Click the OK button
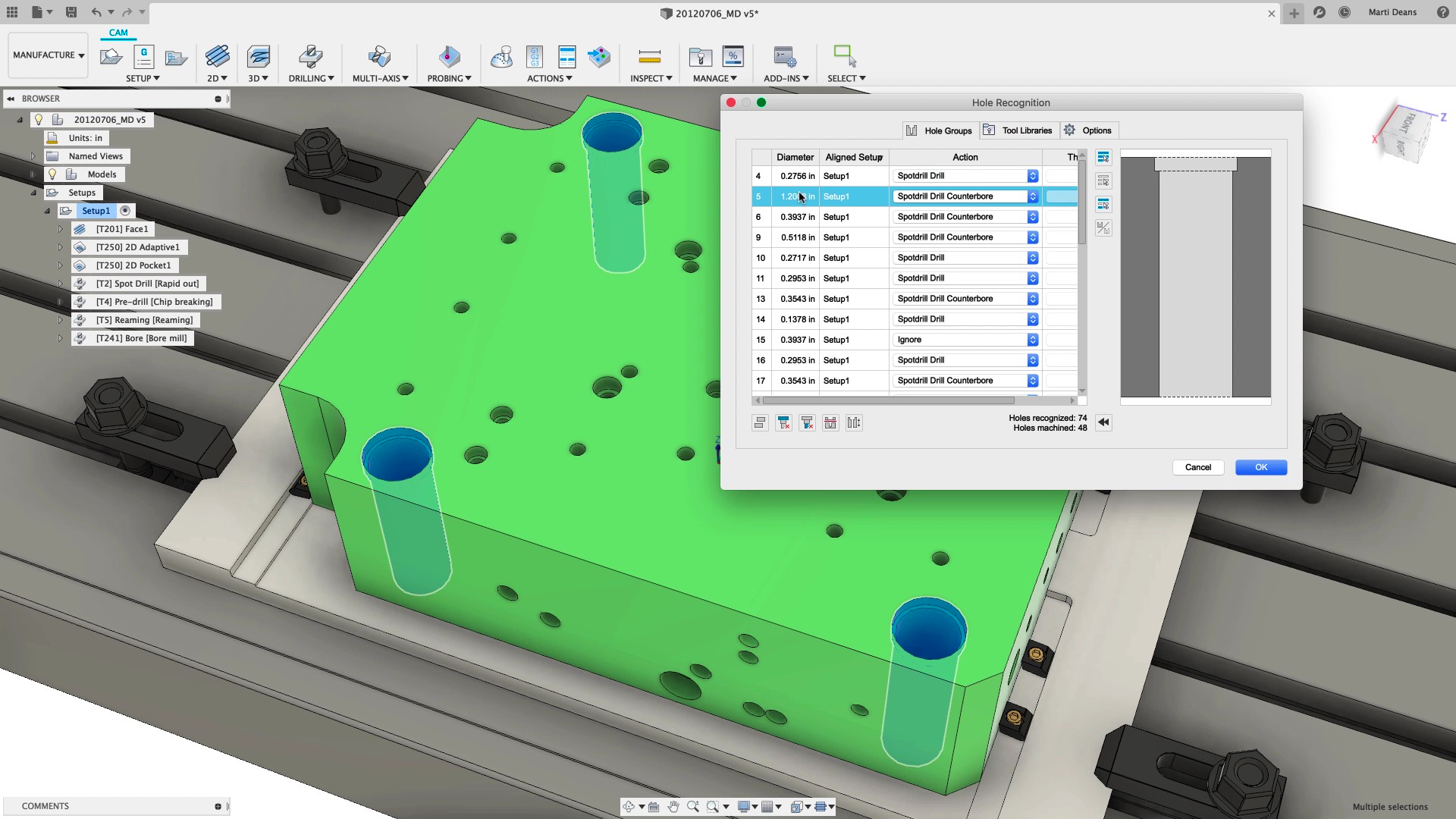 point(1260,467)
